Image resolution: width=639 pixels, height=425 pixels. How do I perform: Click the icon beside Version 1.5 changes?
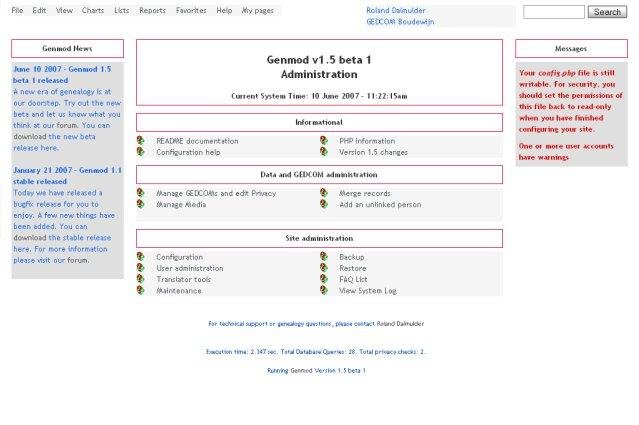324,152
